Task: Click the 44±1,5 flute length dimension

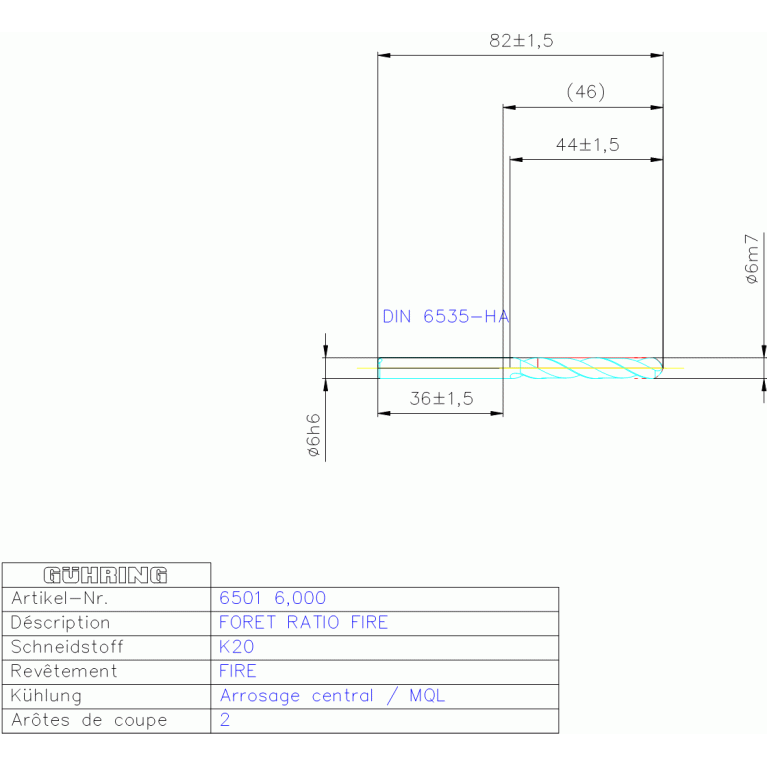Action: [587, 145]
